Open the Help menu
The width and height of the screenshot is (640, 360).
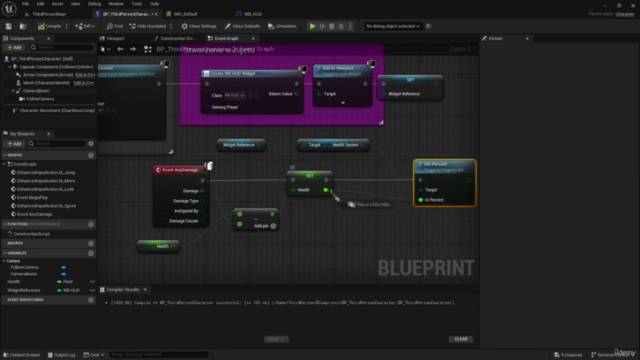[154, 4]
